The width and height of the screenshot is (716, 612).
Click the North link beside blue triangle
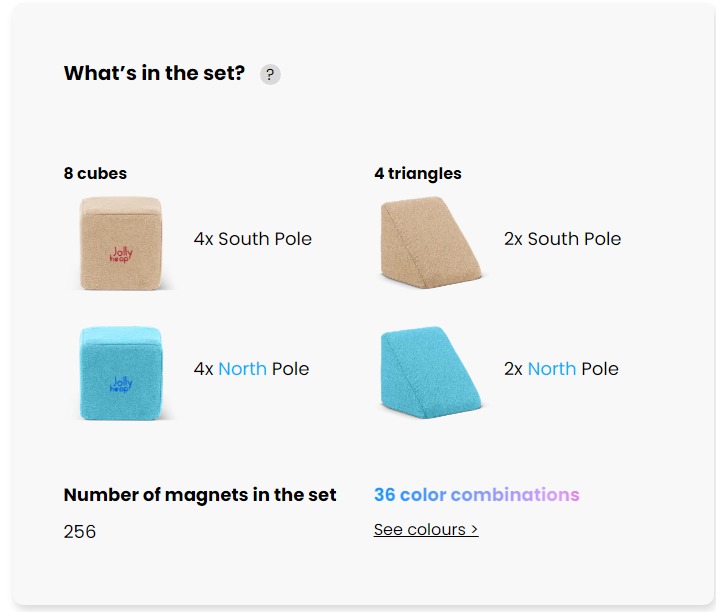point(552,369)
